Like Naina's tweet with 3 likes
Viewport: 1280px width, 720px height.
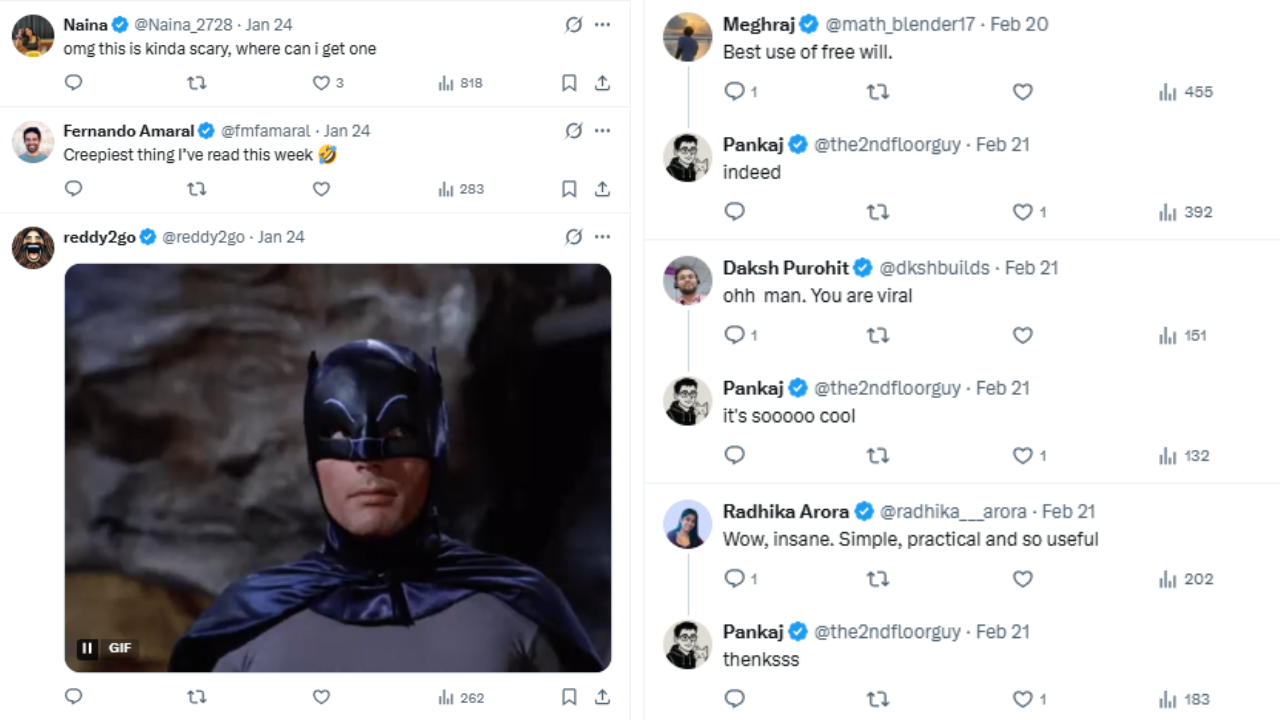click(321, 83)
